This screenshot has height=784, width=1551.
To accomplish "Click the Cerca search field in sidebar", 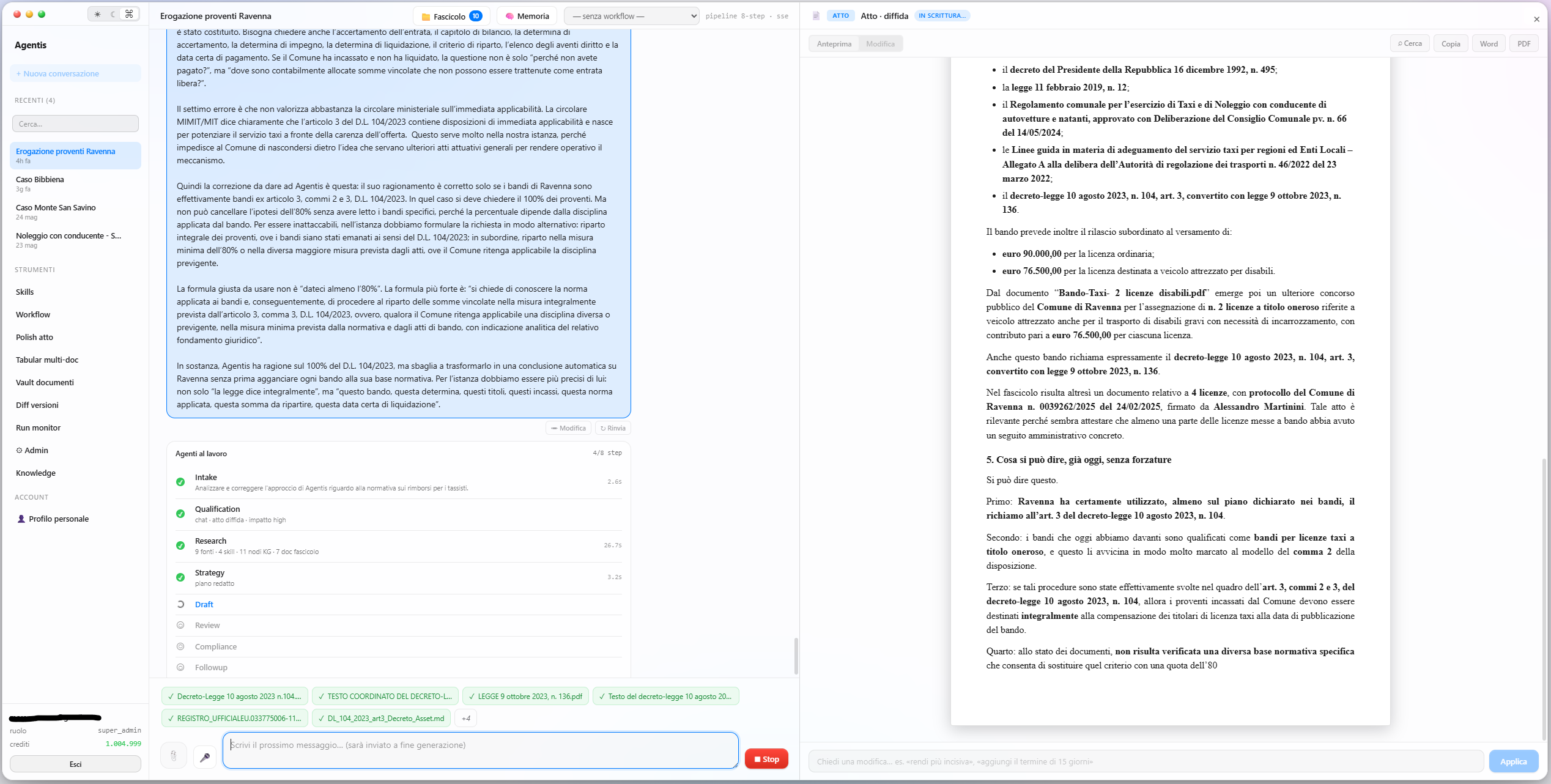I will pos(75,124).
